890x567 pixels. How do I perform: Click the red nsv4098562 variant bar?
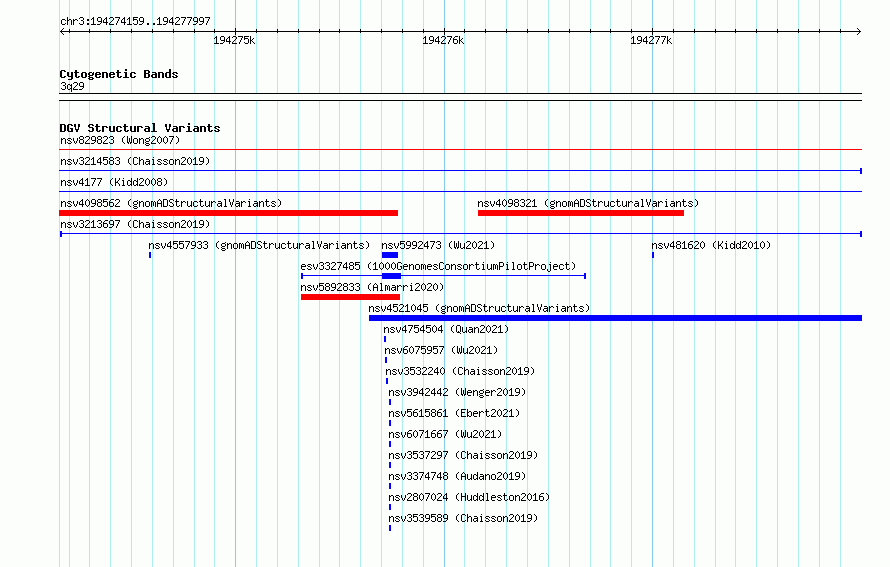229,213
